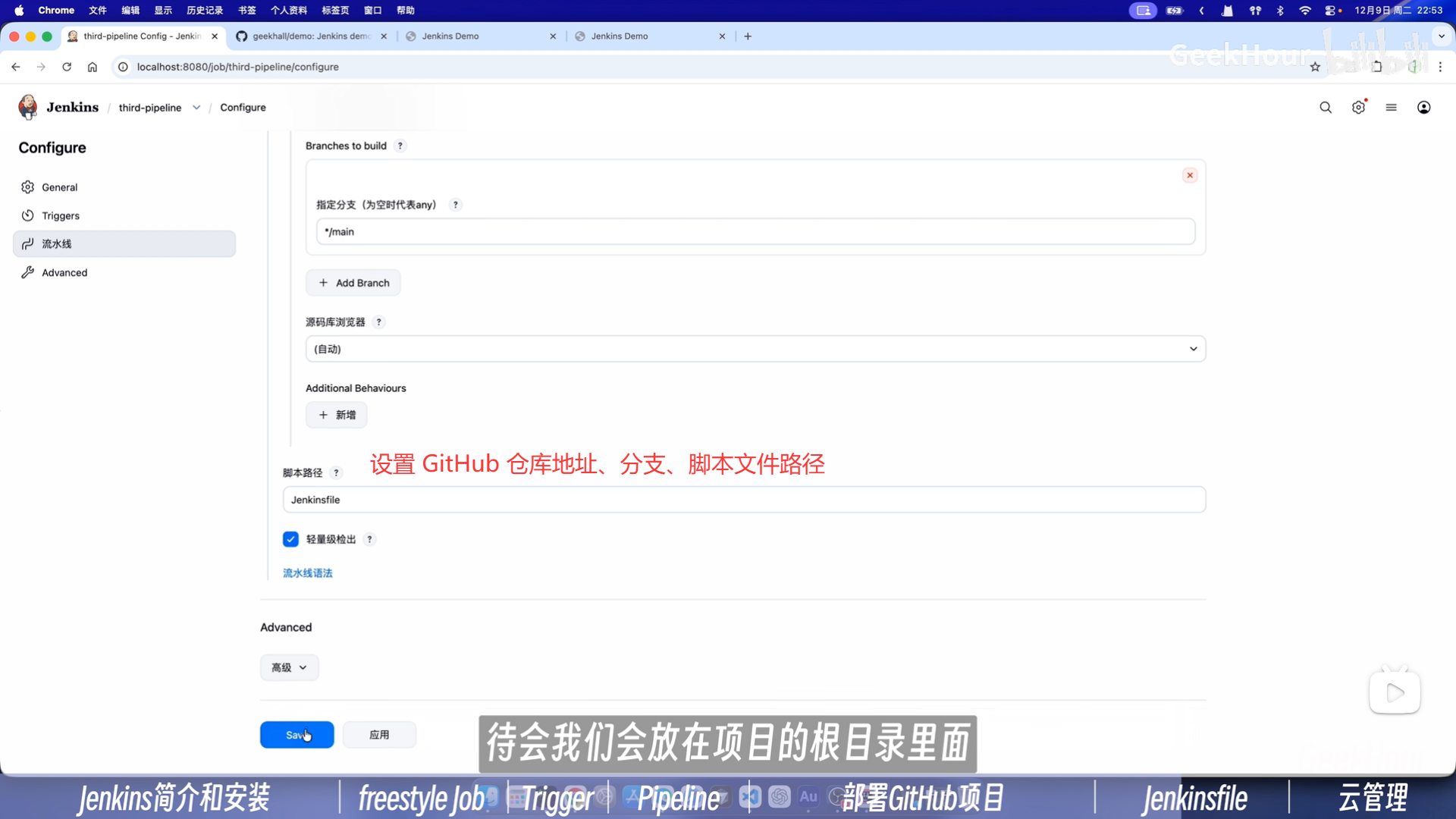Open the Jenkins search icon
1456x819 pixels.
point(1325,108)
